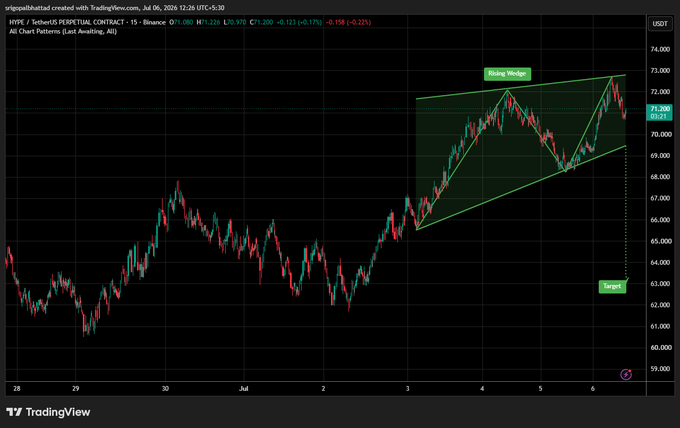Click the TradingView logo at bottom
680x428 pixels.
tap(48, 412)
